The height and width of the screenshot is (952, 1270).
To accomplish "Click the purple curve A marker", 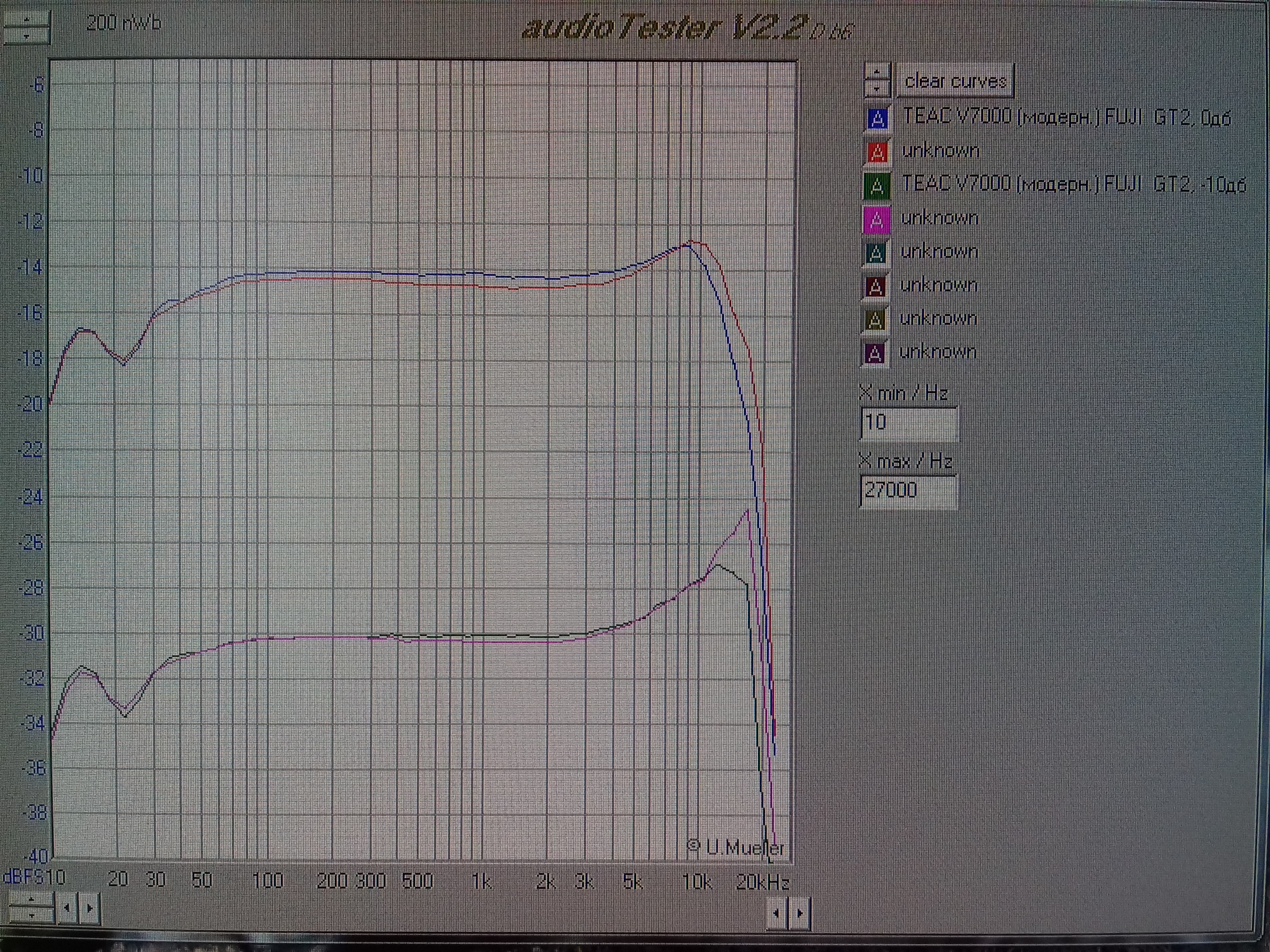I will click(874, 353).
